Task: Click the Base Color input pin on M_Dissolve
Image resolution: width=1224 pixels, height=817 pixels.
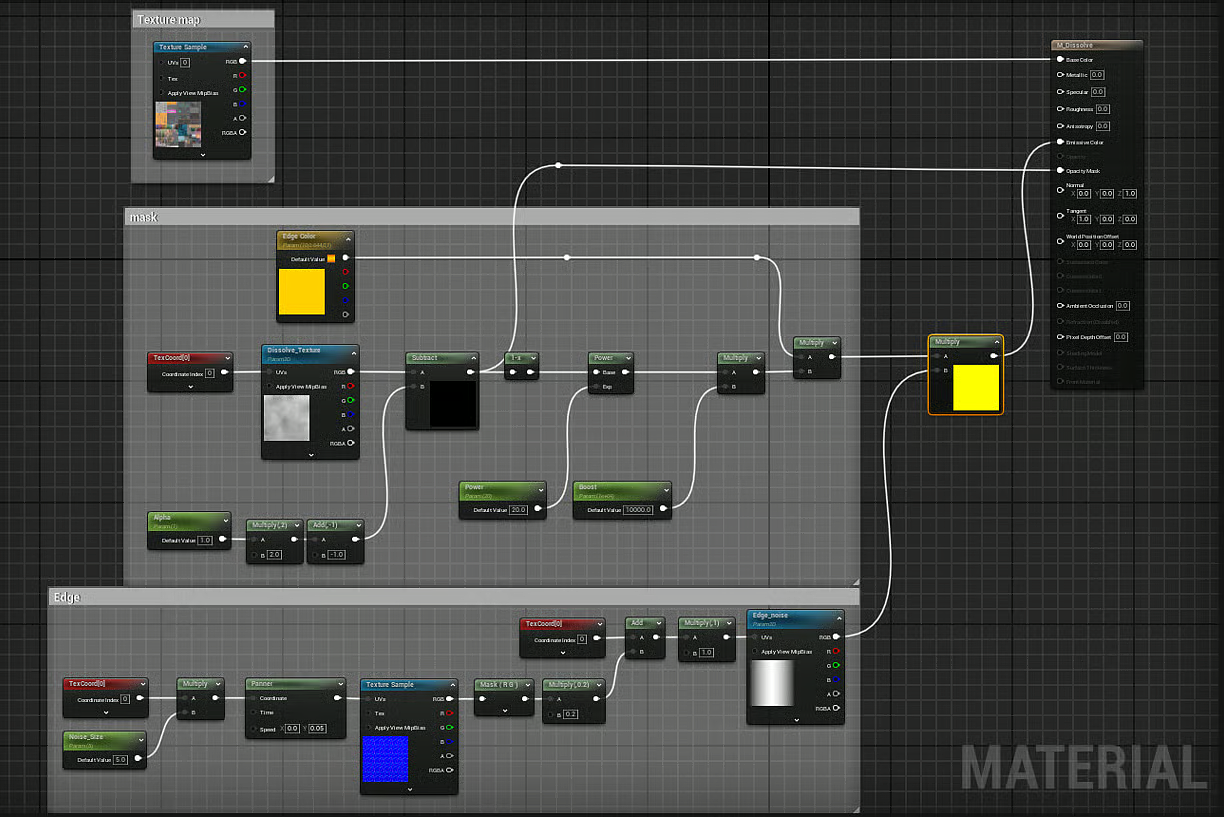Action: [x=1060, y=59]
